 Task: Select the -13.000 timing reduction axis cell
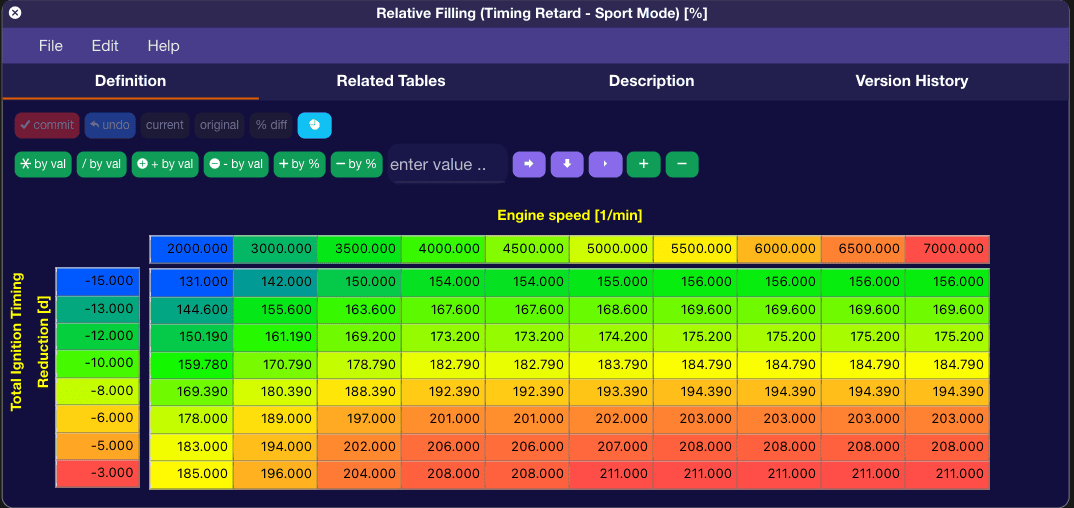(x=97, y=309)
